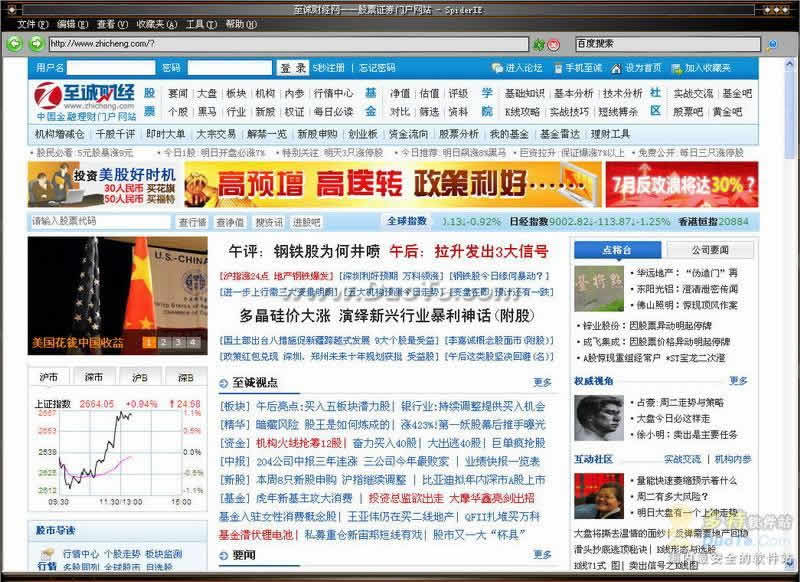The image size is (800, 582).
Task: Switch to the 深市 chart tab
Action: pyautogui.click(x=93, y=377)
